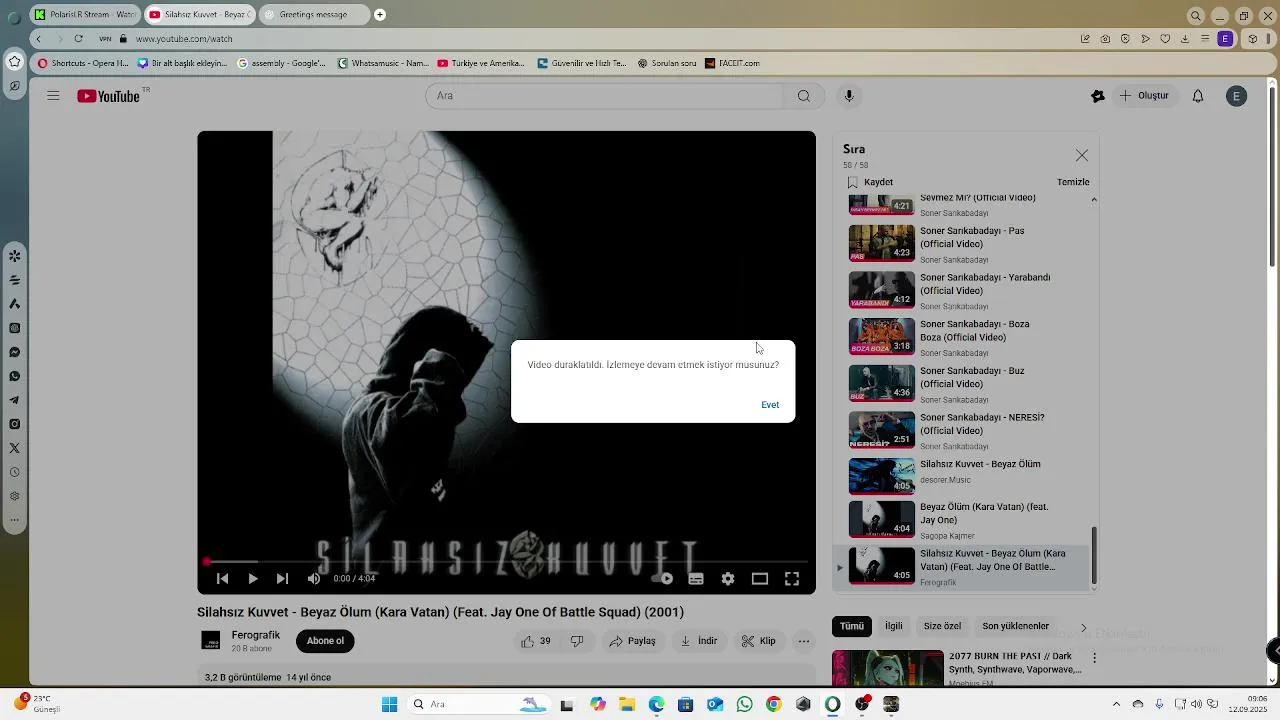The width and height of the screenshot is (1280, 720).
Task: Open YouTube notifications bell
Action: pos(1198,96)
